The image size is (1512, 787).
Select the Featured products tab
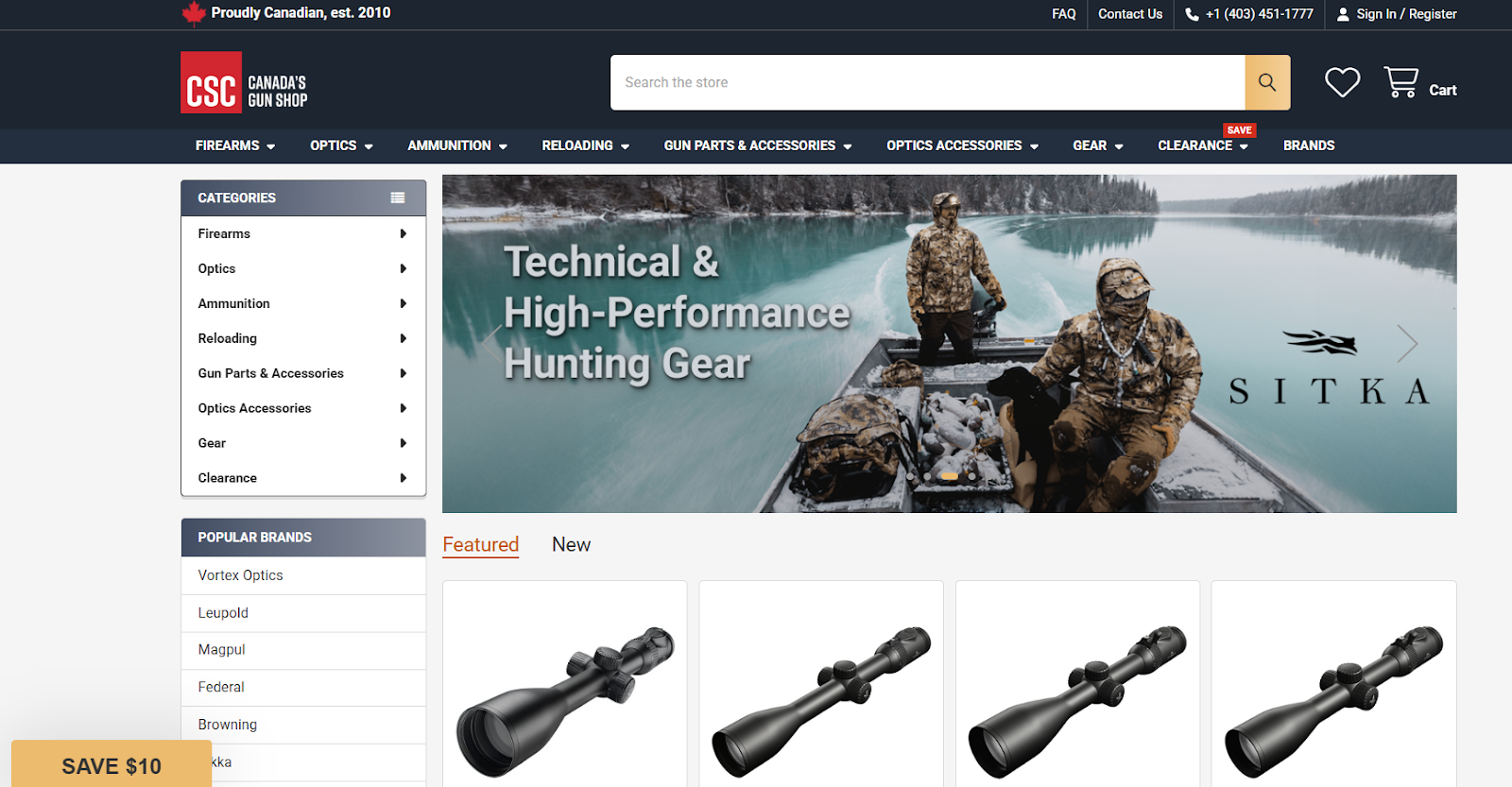(480, 545)
